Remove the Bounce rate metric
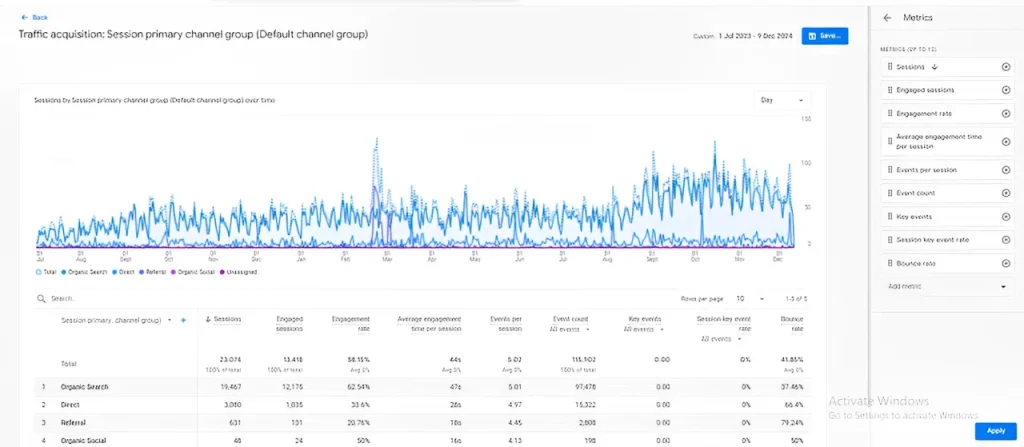 pyautogui.click(x=1005, y=263)
